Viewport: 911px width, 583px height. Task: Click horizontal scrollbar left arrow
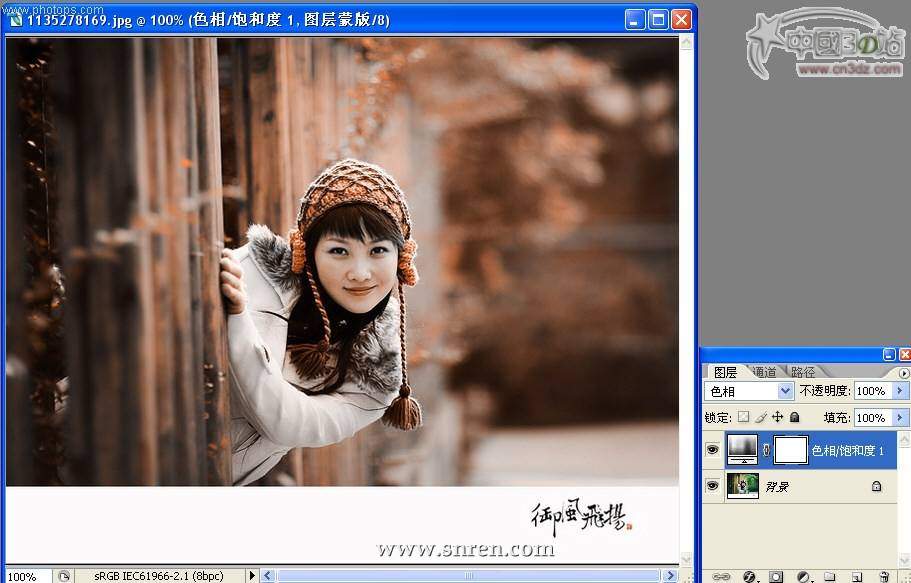tap(268, 575)
